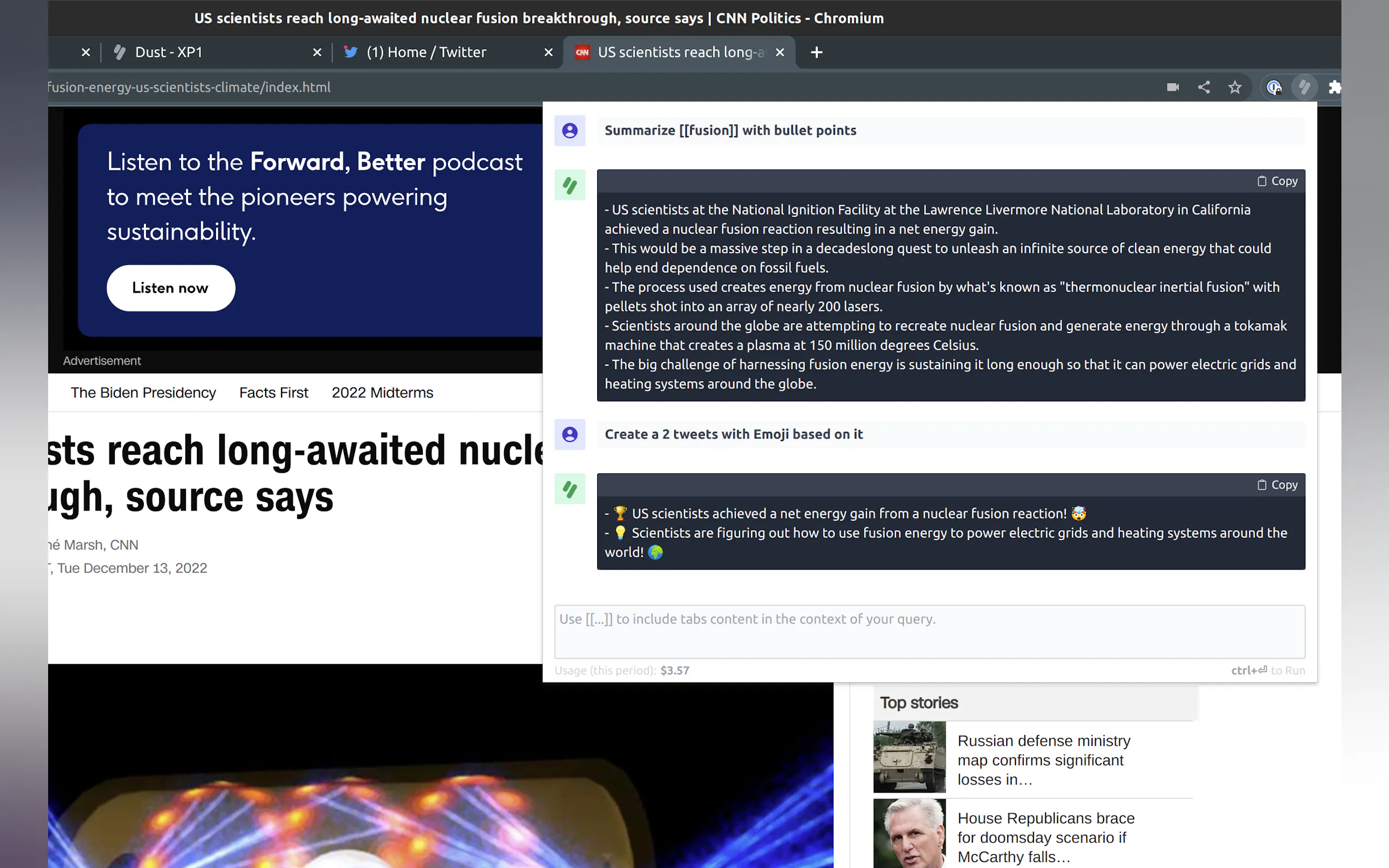
Task: Open the extensions puzzle piece menu
Action: (1334, 87)
